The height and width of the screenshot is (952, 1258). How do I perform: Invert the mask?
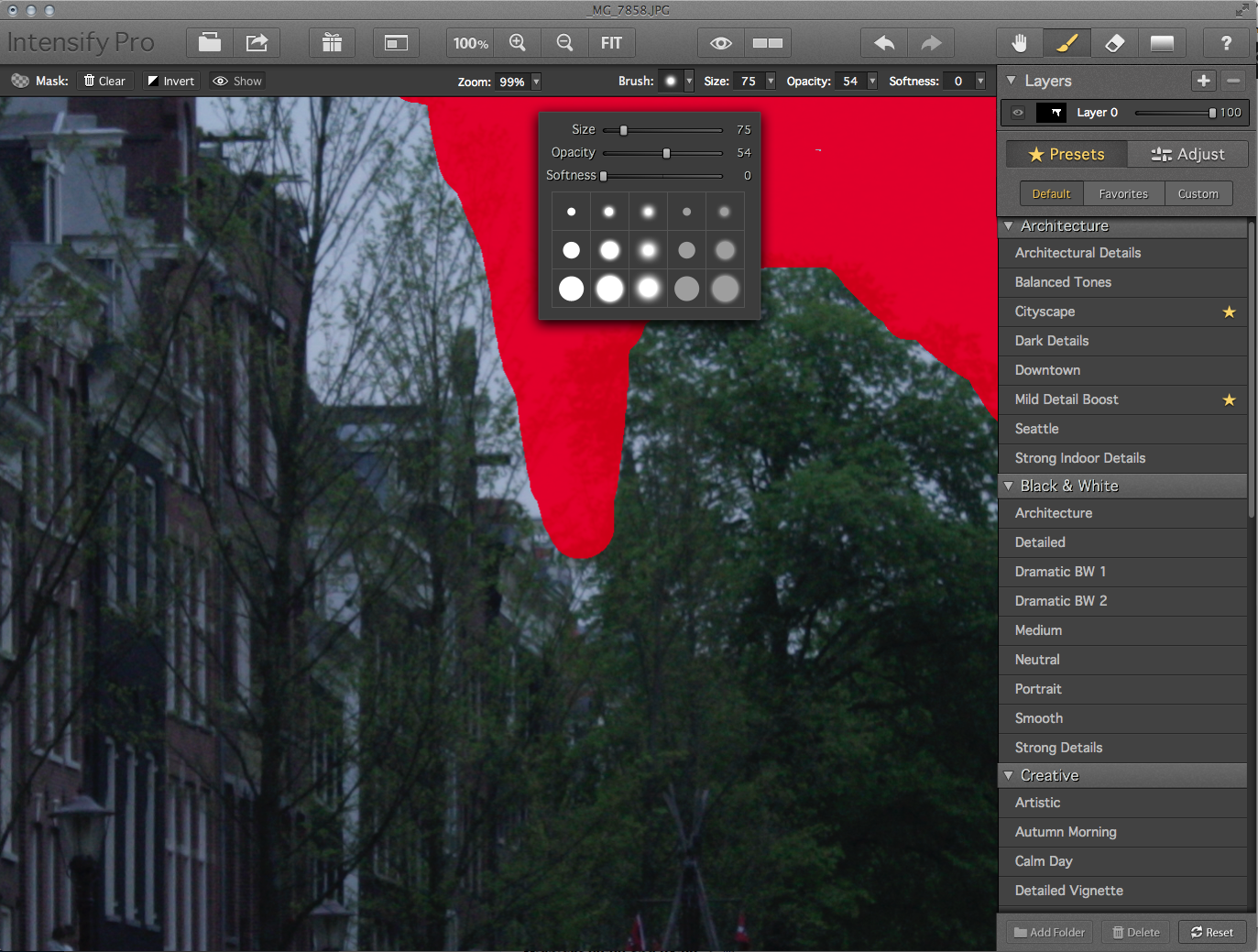click(x=170, y=81)
